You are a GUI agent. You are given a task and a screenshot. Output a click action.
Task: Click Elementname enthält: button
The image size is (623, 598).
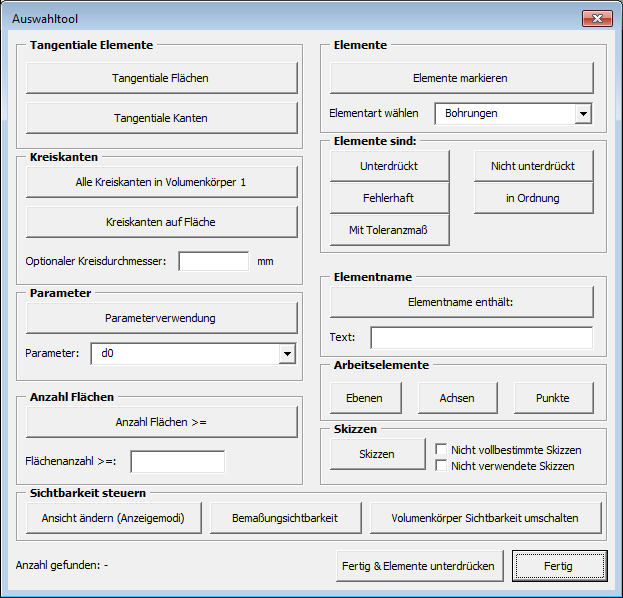point(462,302)
